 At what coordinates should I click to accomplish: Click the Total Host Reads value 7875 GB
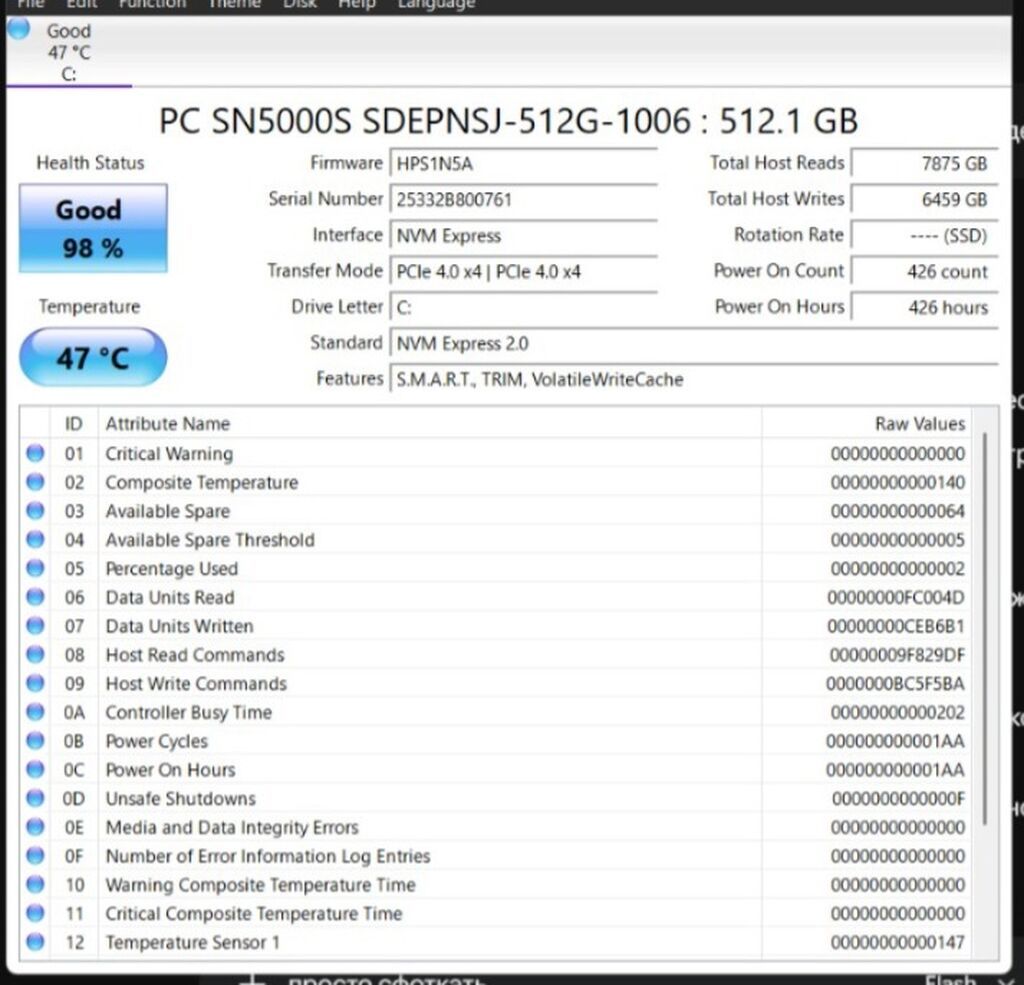(x=925, y=163)
